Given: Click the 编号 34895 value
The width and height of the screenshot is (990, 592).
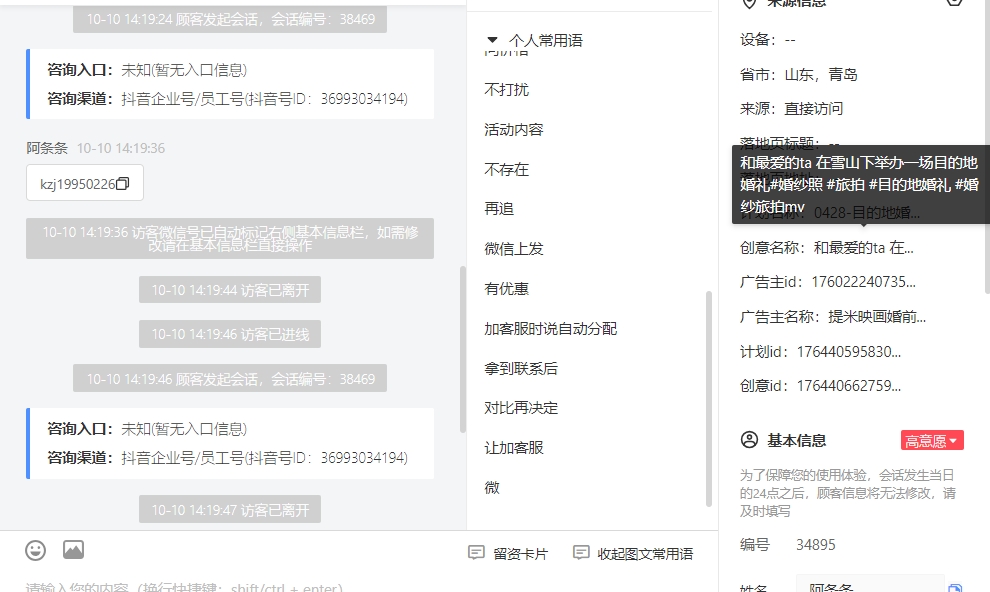Looking at the screenshot, I should coord(815,545).
